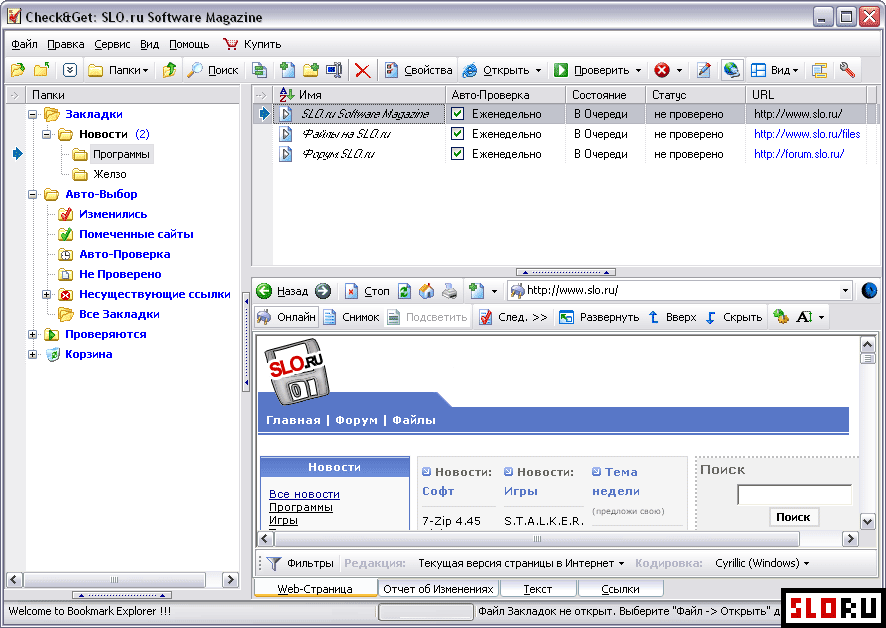Viewport: 886px width, 628px height.
Task: Click the Развернуть expand button
Action: pyautogui.click(x=599, y=317)
